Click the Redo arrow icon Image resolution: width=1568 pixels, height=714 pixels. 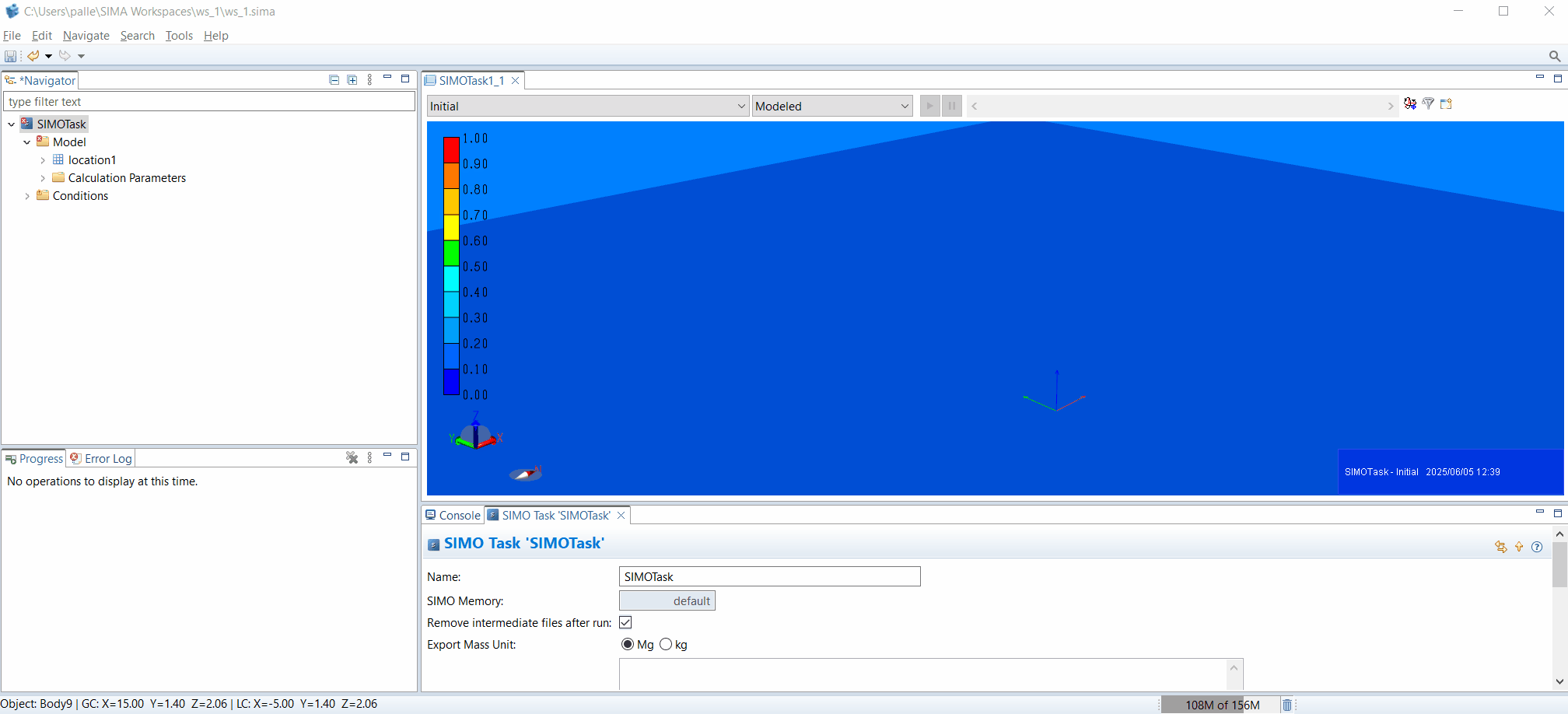tap(65, 56)
